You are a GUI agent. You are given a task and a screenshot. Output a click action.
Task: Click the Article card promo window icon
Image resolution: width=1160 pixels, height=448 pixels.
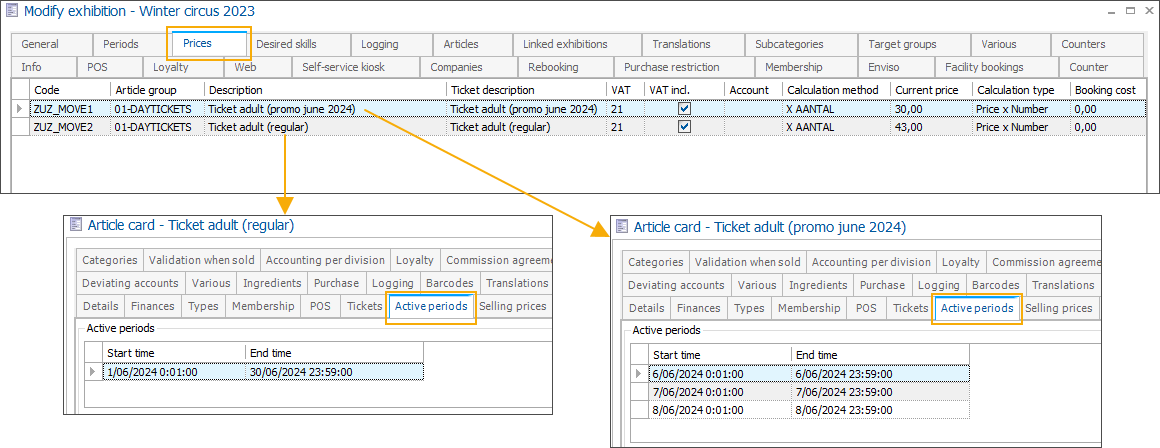(621, 227)
